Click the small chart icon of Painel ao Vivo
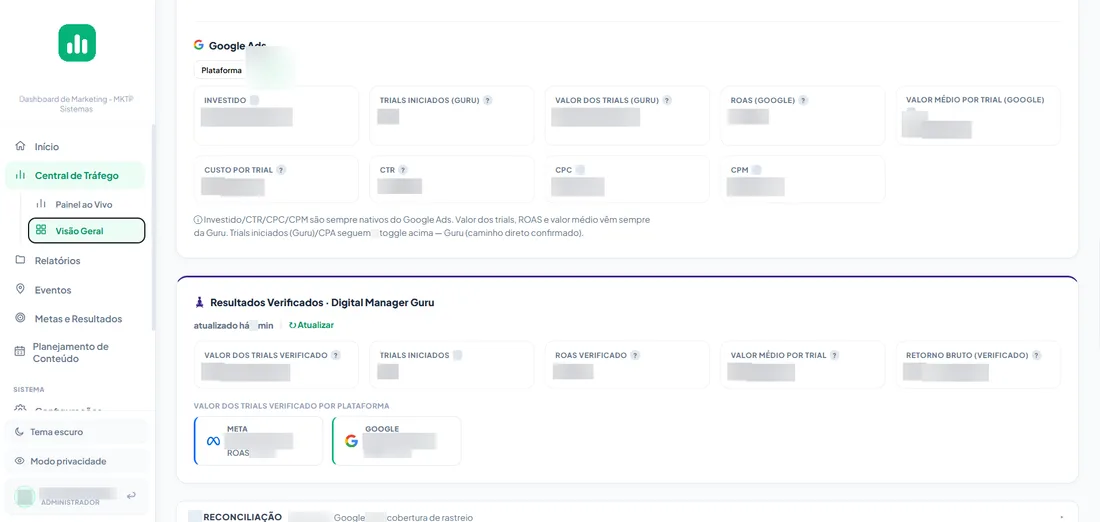This screenshot has height=522, width=1100. 41,203
